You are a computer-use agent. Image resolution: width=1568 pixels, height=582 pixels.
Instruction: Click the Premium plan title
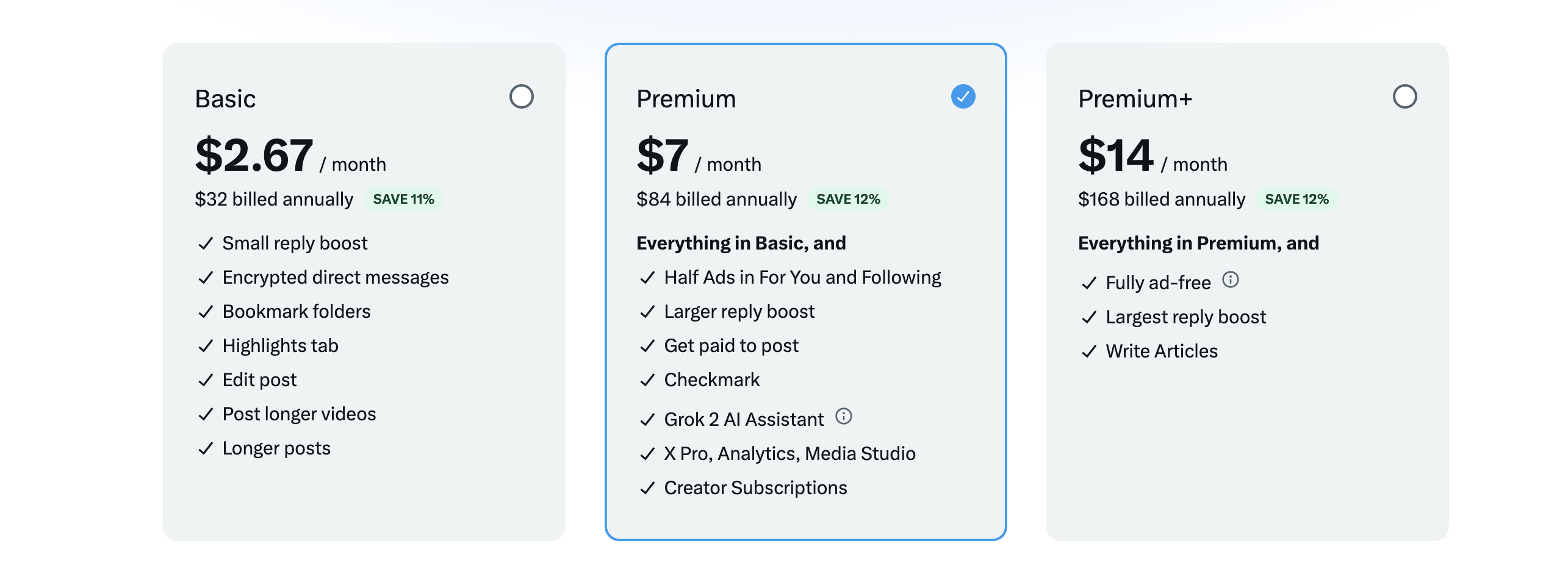pyautogui.click(x=686, y=98)
